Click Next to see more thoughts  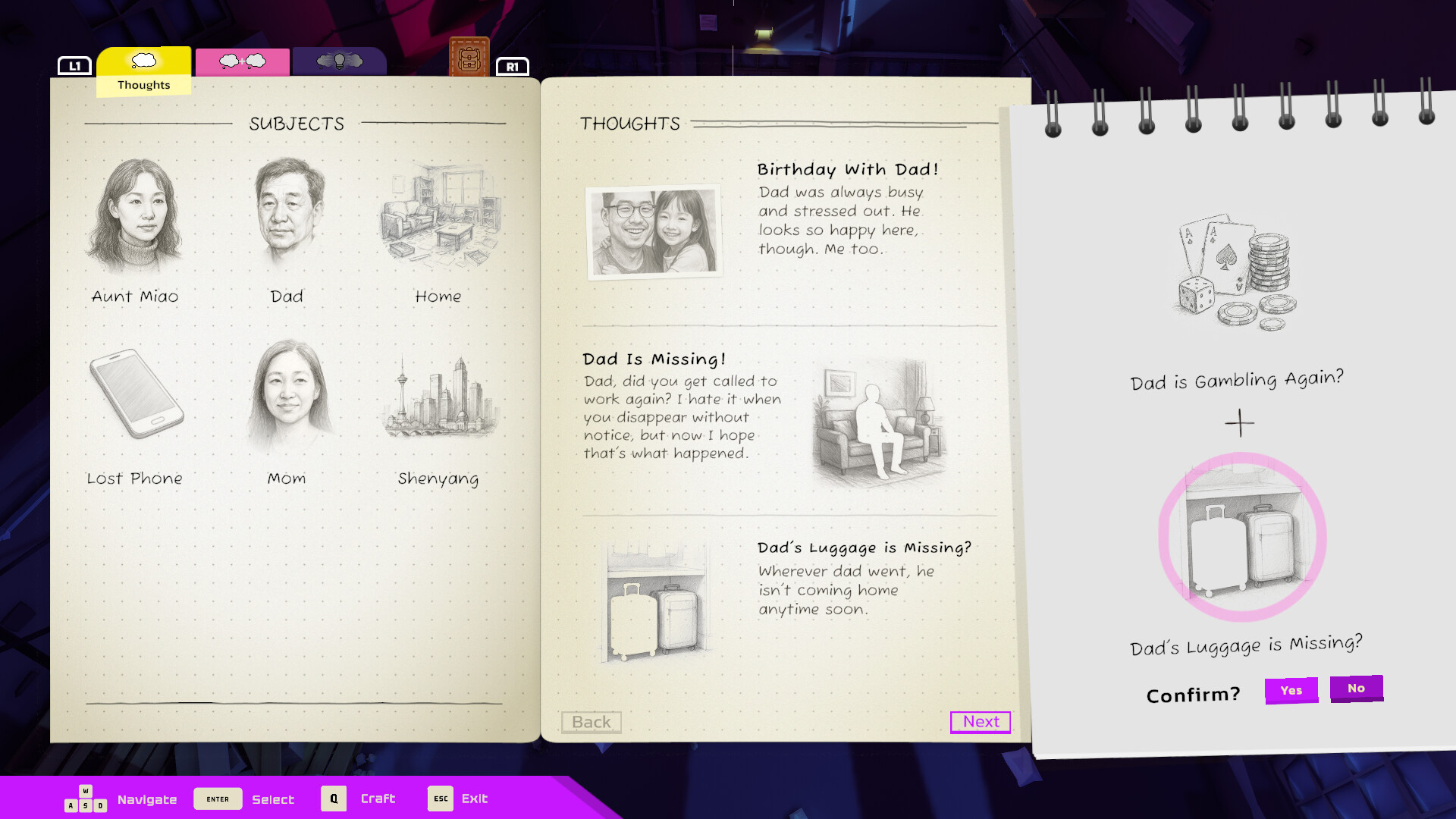tap(981, 723)
